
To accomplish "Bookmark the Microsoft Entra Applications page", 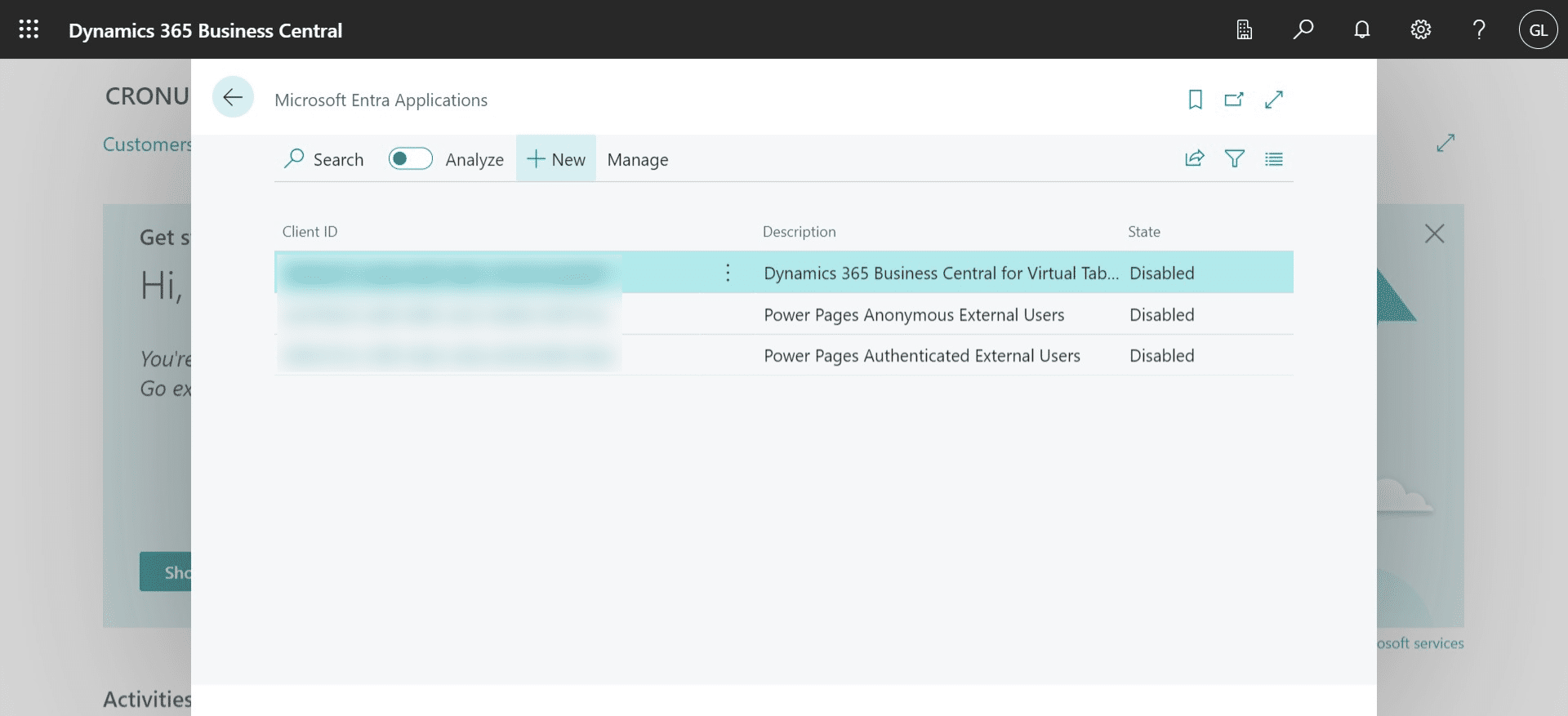I will pos(1195,100).
